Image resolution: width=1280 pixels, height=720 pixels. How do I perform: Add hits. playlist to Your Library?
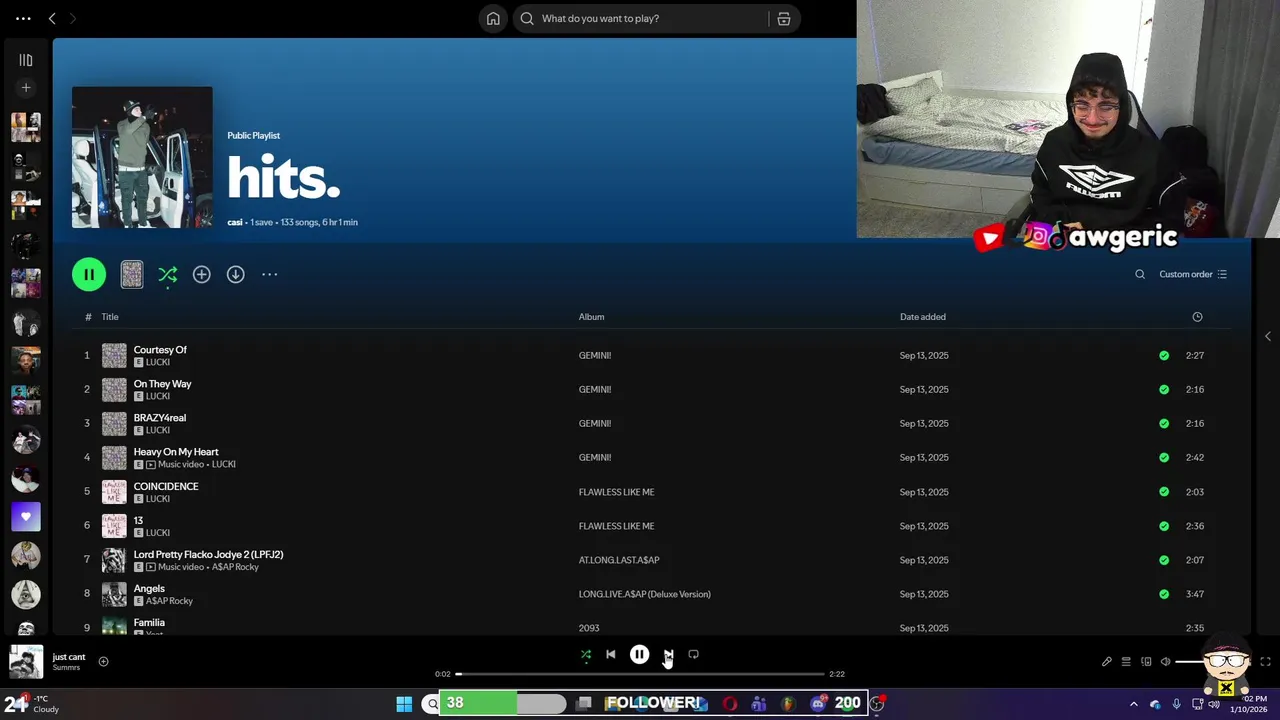pos(202,274)
